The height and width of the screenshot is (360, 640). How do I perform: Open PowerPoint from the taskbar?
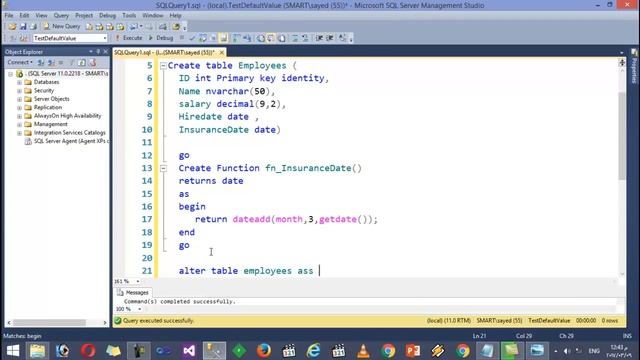click(413, 351)
